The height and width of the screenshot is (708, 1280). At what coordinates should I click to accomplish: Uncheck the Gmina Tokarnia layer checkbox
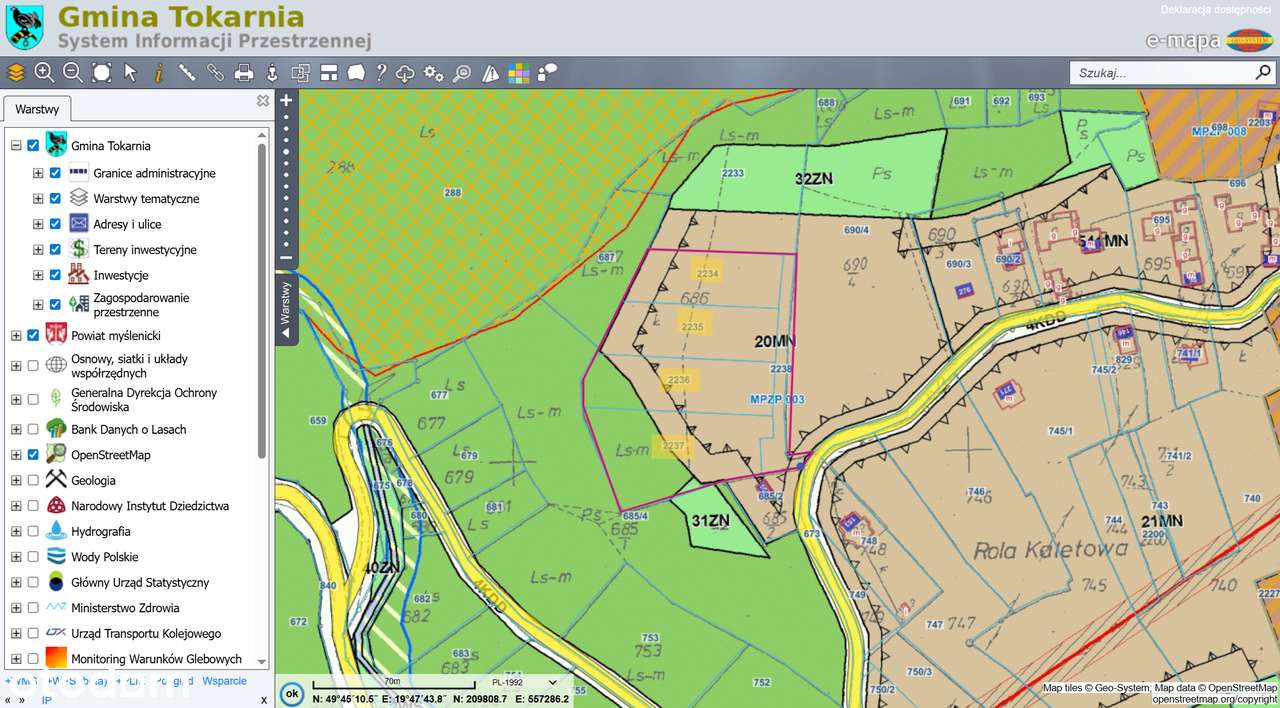tap(33, 146)
